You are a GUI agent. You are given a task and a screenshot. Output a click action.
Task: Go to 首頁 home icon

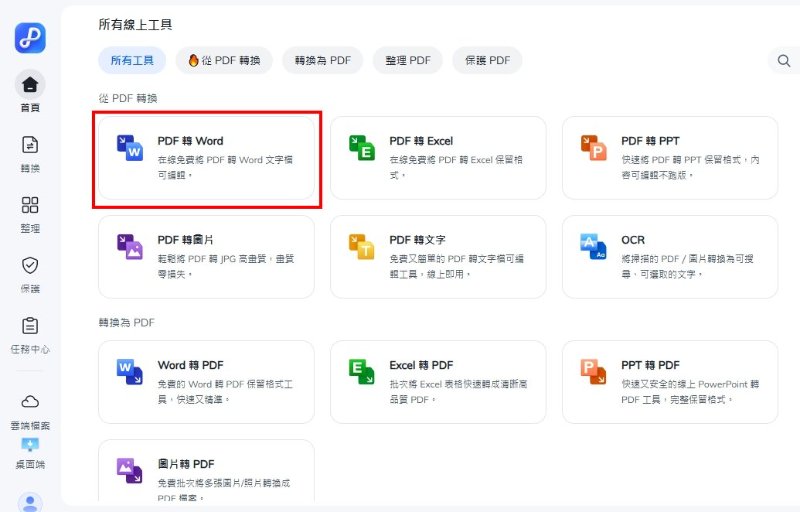click(30, 85)
